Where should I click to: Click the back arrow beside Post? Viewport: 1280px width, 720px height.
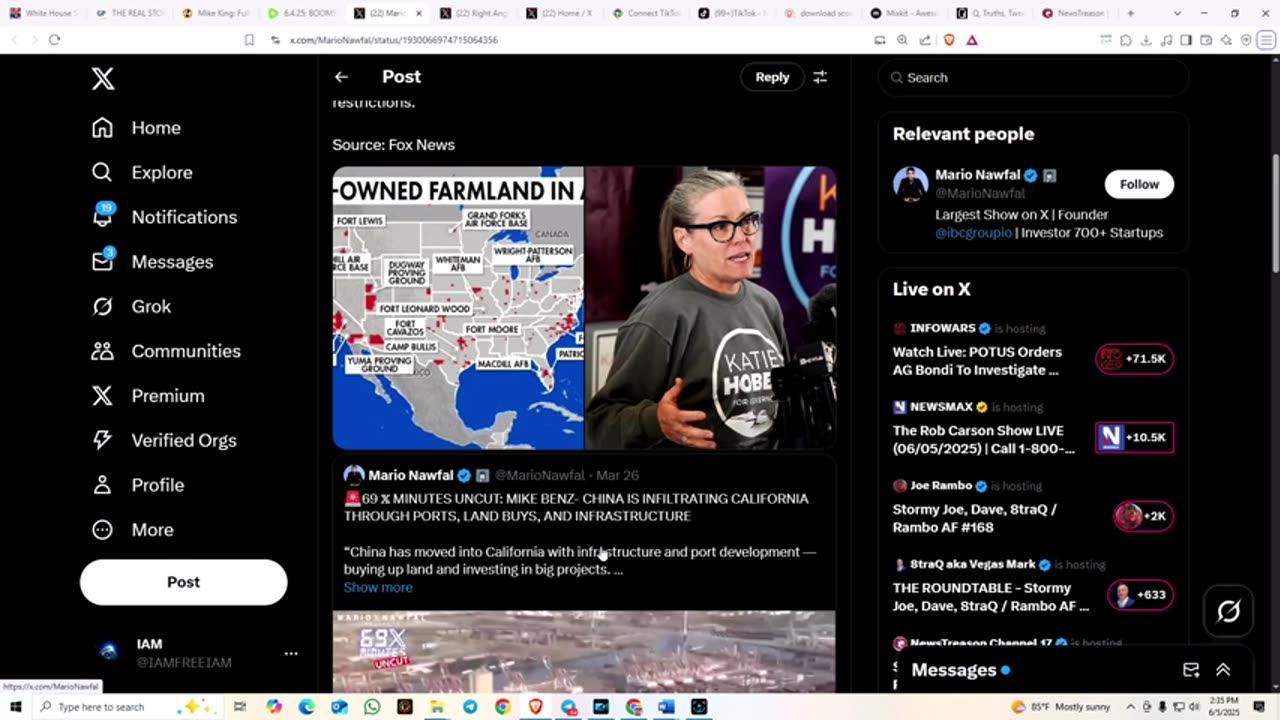(341, 77)
